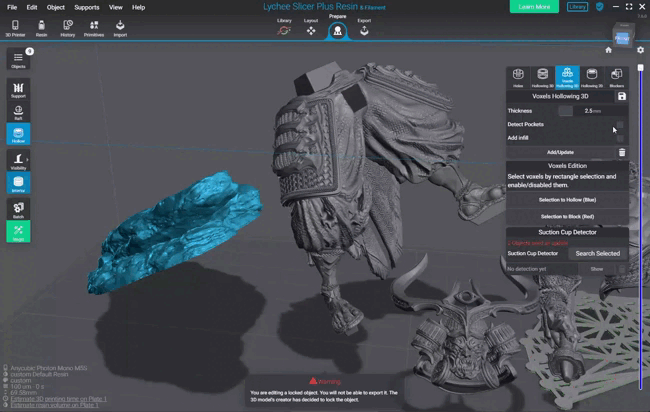Image resolution: width=650 pixels, height=412 pixels.
Task: Select Hollowing 2D tab icon
Action: pyautogui.click(x=592, y=78)
